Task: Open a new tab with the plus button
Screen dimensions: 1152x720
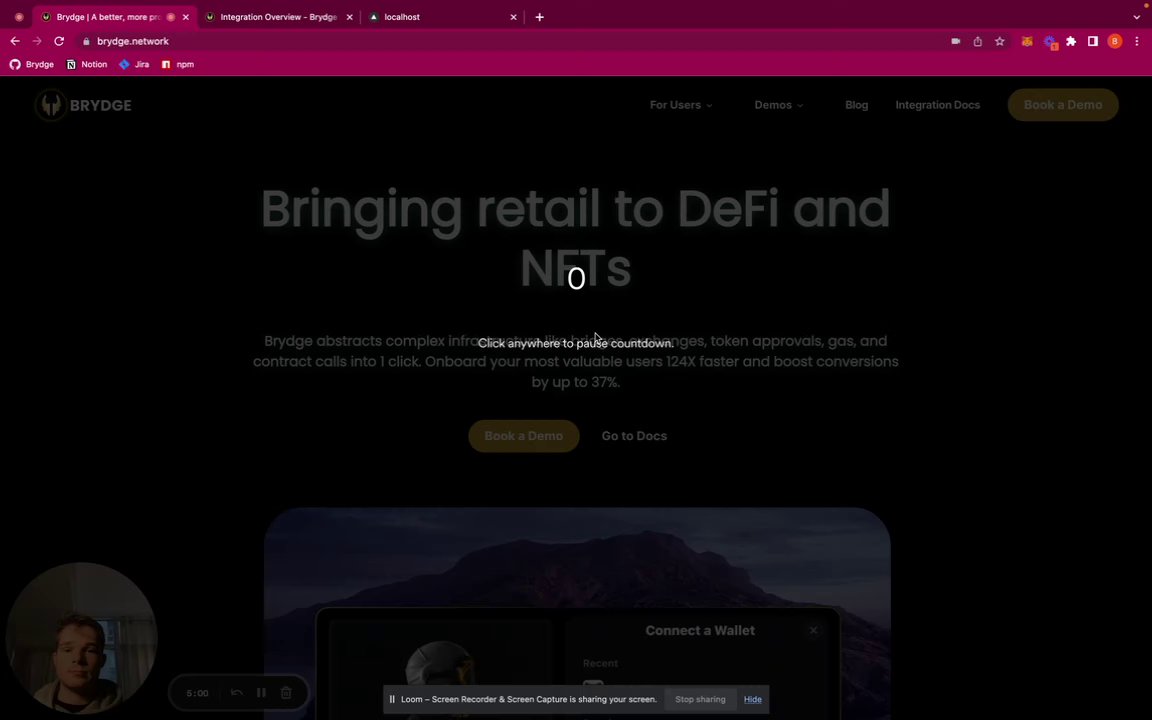Action: click(539, 17)
